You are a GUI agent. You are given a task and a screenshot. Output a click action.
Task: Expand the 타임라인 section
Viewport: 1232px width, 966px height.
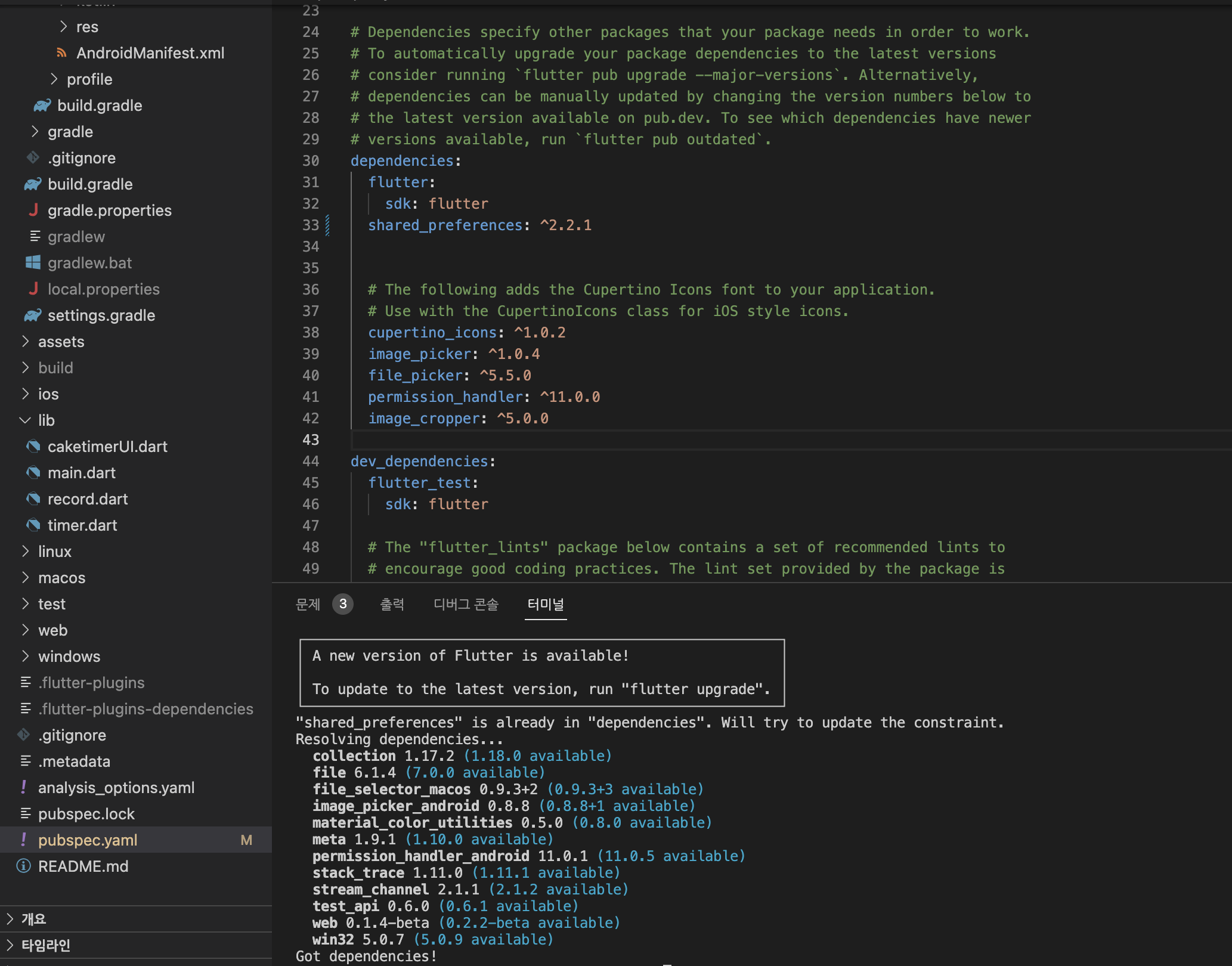(10, 945)
